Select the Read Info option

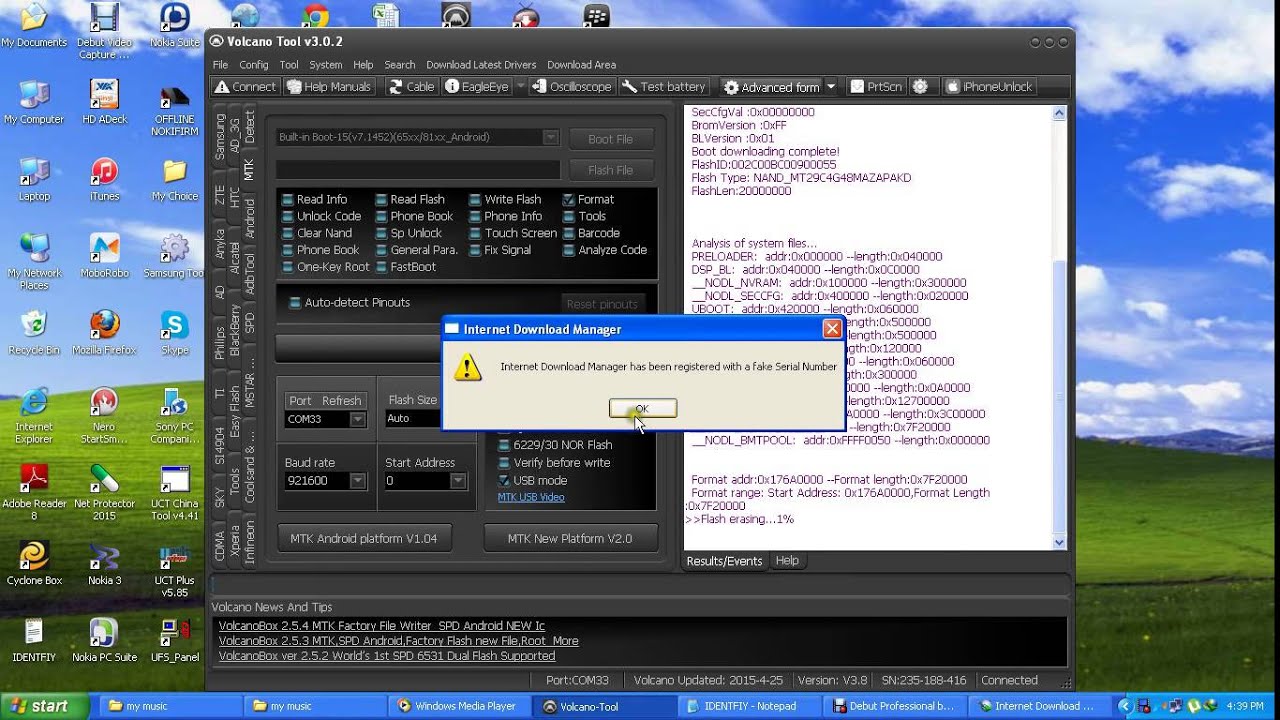[x=314, y=199]
